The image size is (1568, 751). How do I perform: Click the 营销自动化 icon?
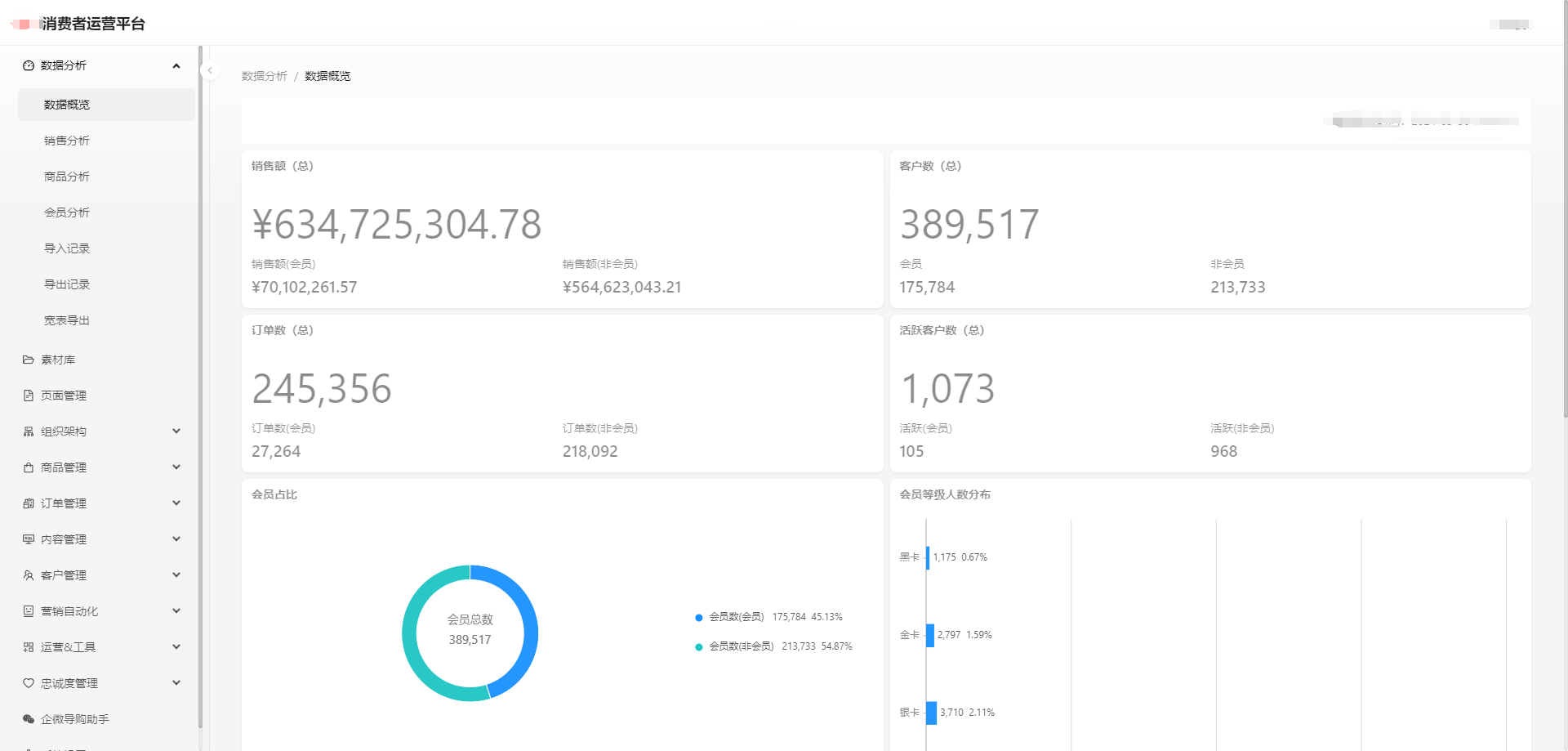(29, 611)
